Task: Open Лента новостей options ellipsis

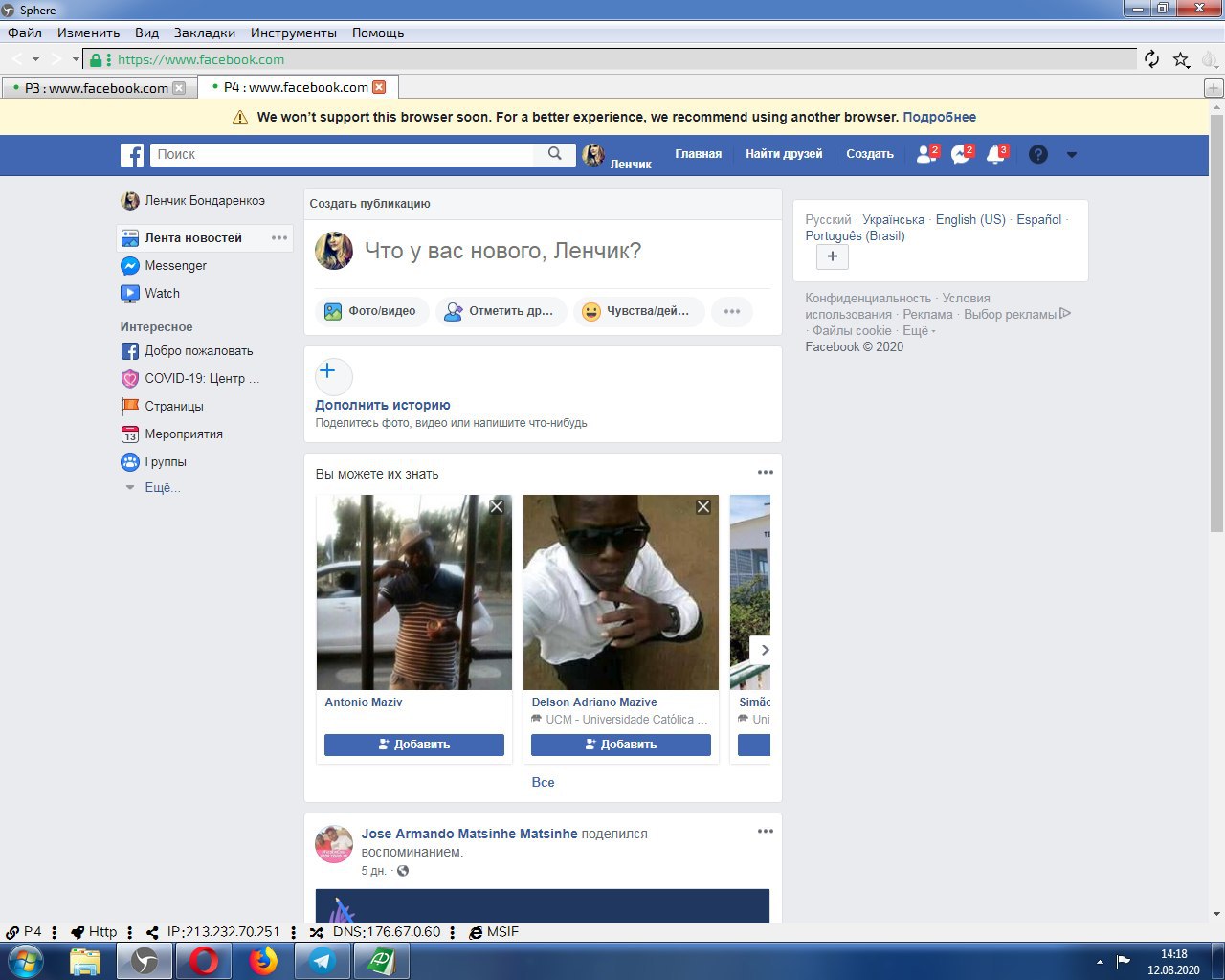Action: [279, 237]
